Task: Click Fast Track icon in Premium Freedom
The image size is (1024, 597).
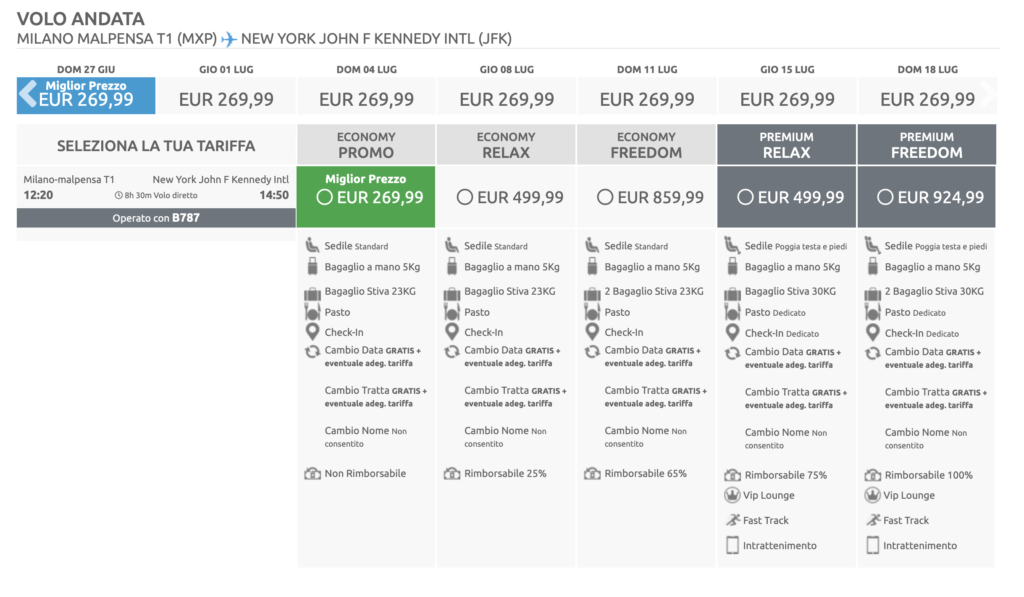Action: pos(872,520)
